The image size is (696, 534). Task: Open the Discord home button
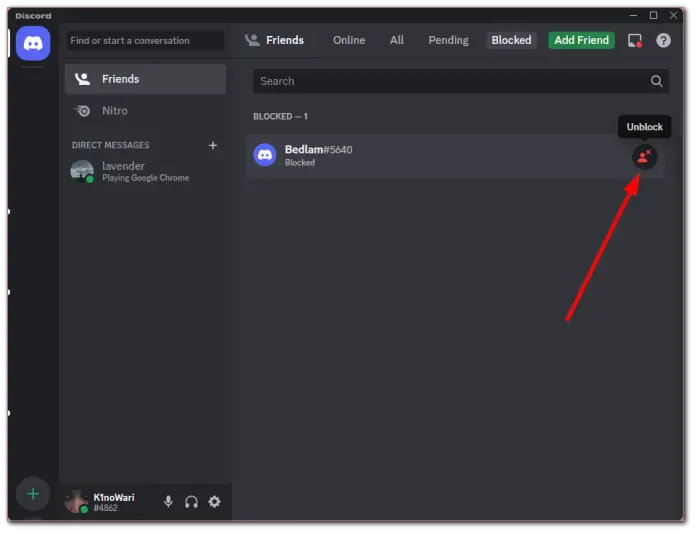click(33, 43)
